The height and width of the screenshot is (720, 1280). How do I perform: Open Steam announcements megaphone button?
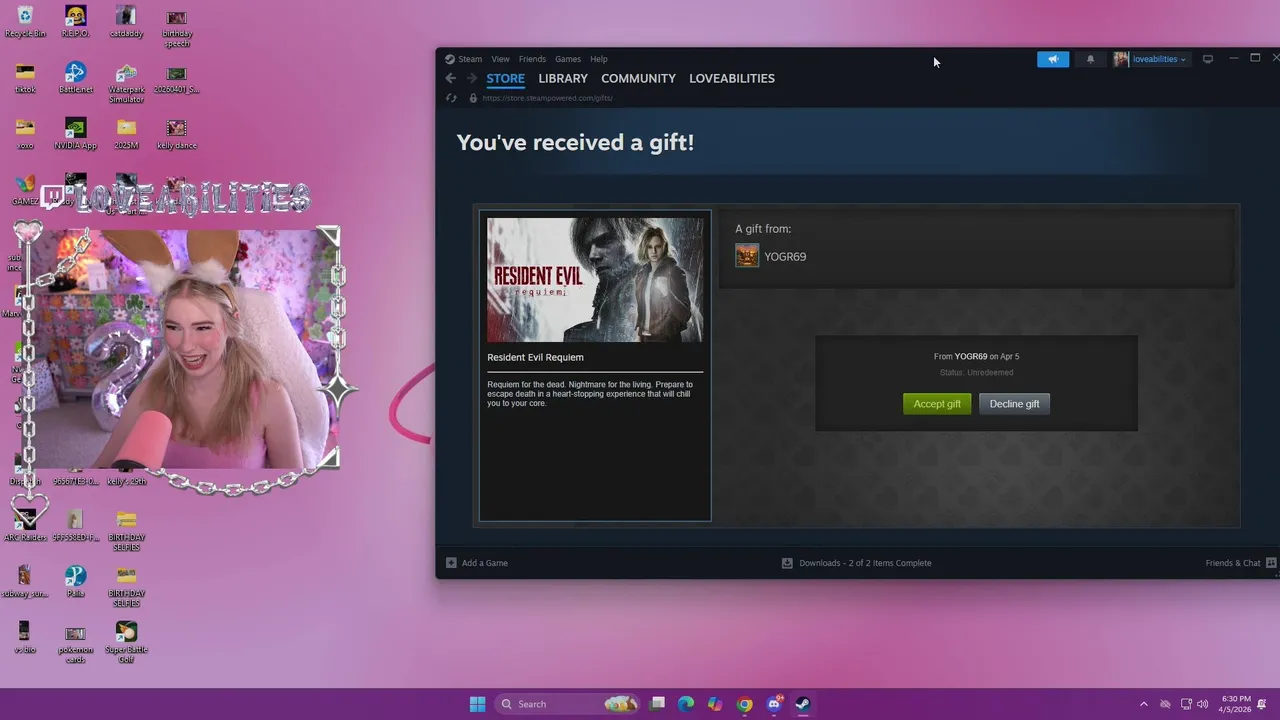1053,59
